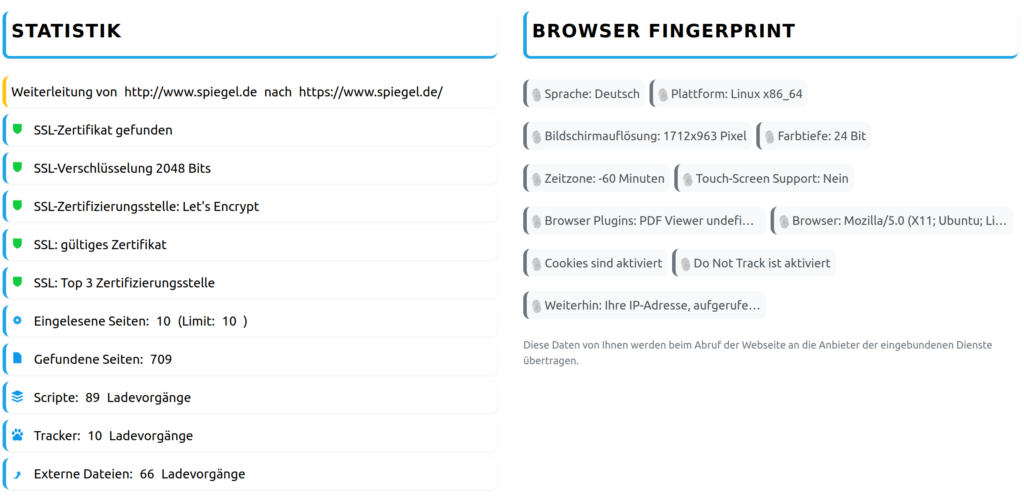
Task: Click the fingerprint icon beside Sprache: Deutsch
Action: (535, 94)
